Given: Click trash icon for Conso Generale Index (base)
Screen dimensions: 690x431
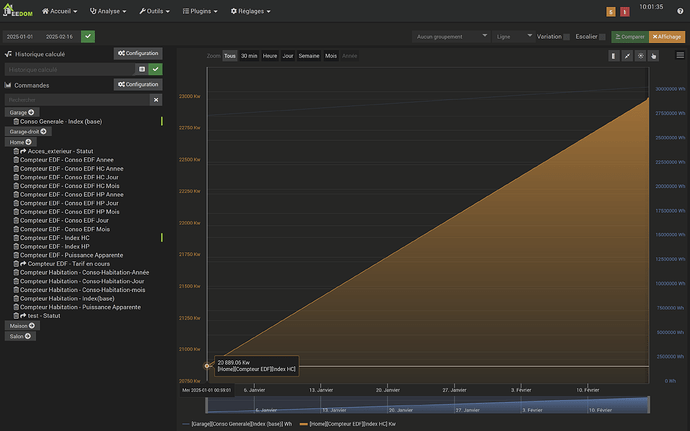Looking at the screenshot, I should coord(16,122).
